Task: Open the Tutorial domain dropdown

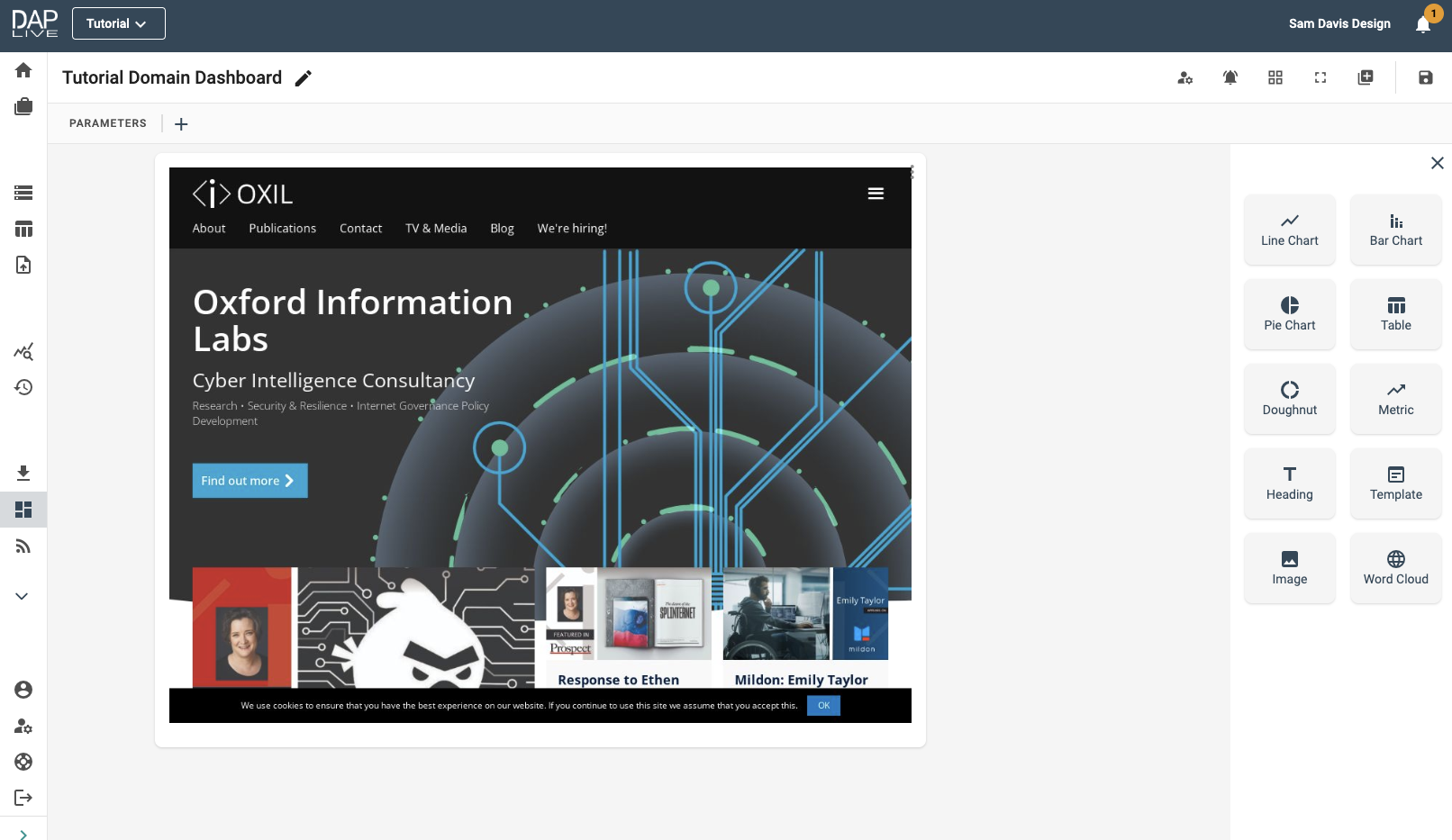Action: (x=118, y=23)
